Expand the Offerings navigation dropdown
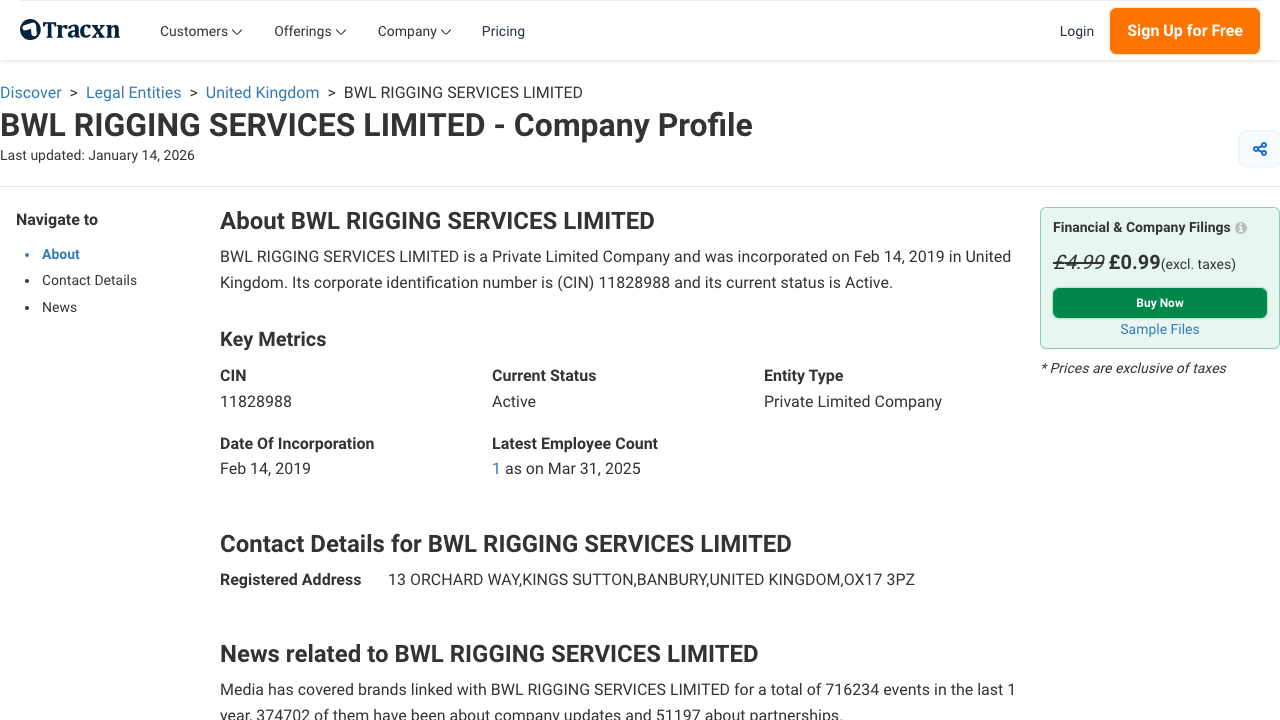This screenshot has height=720, width=1280. click(309, 31)
